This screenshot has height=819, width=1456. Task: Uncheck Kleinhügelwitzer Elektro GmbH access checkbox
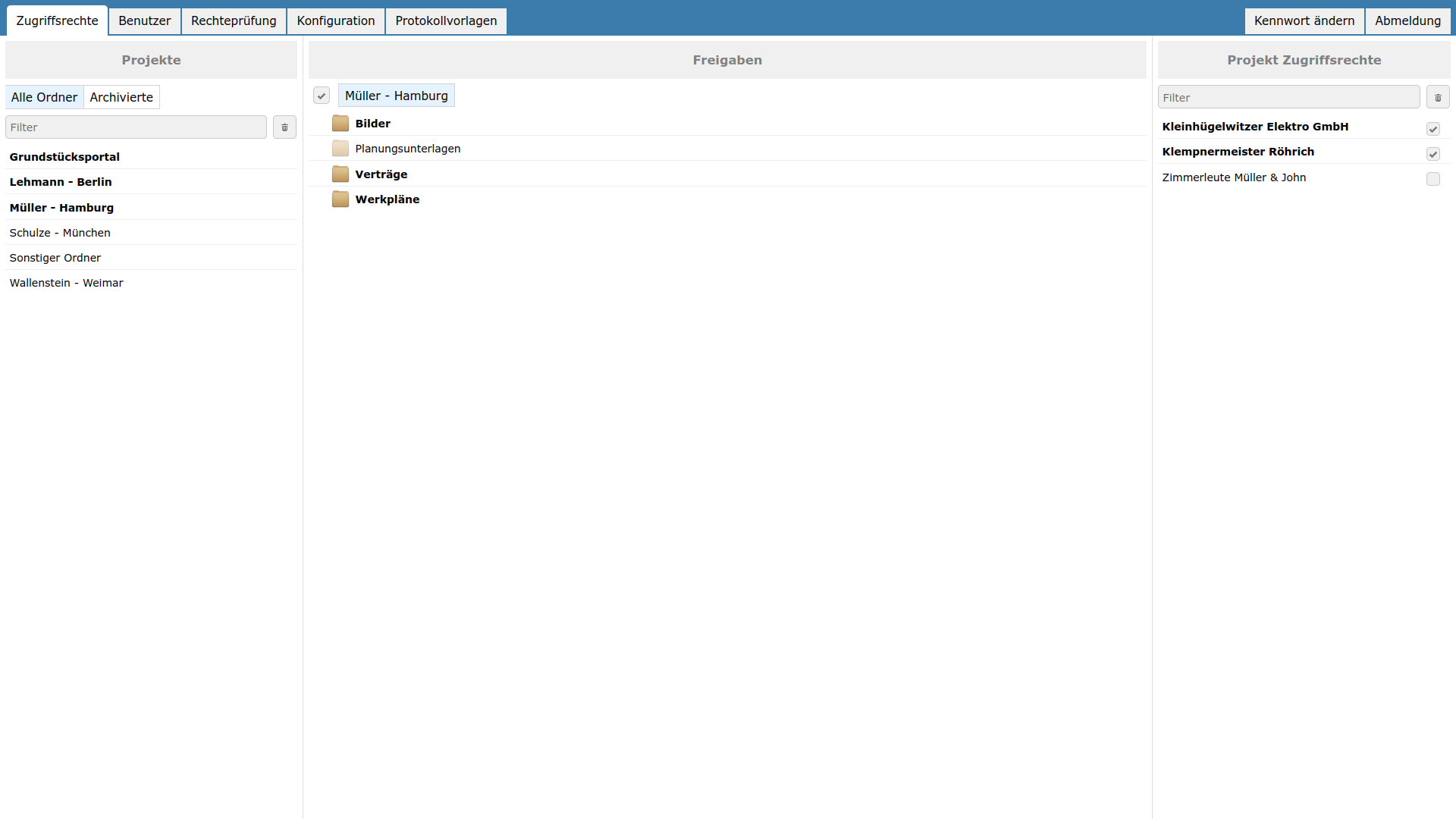[x=1432, y=129]
